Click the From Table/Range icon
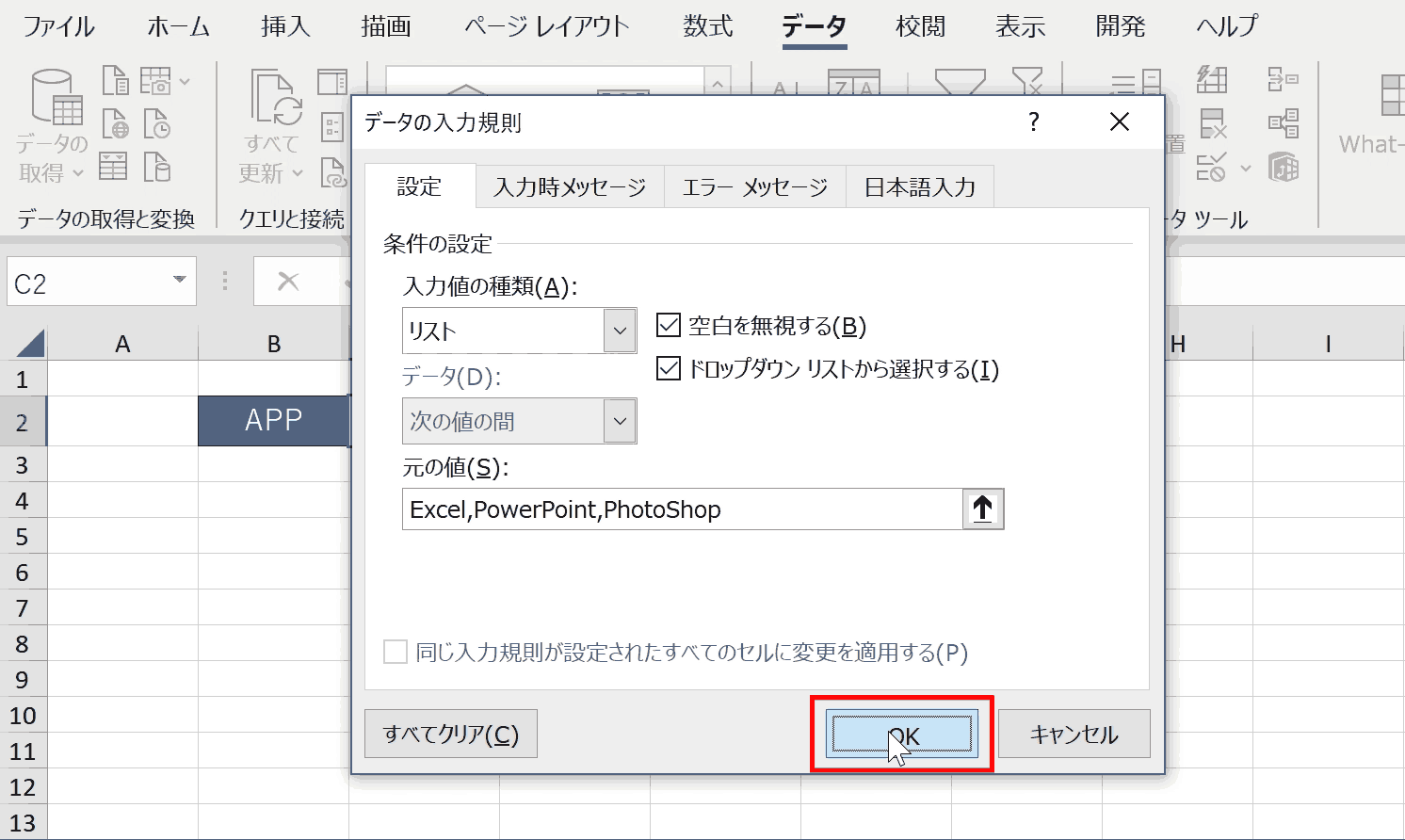 pyautogui.click(x=113, y=167)
